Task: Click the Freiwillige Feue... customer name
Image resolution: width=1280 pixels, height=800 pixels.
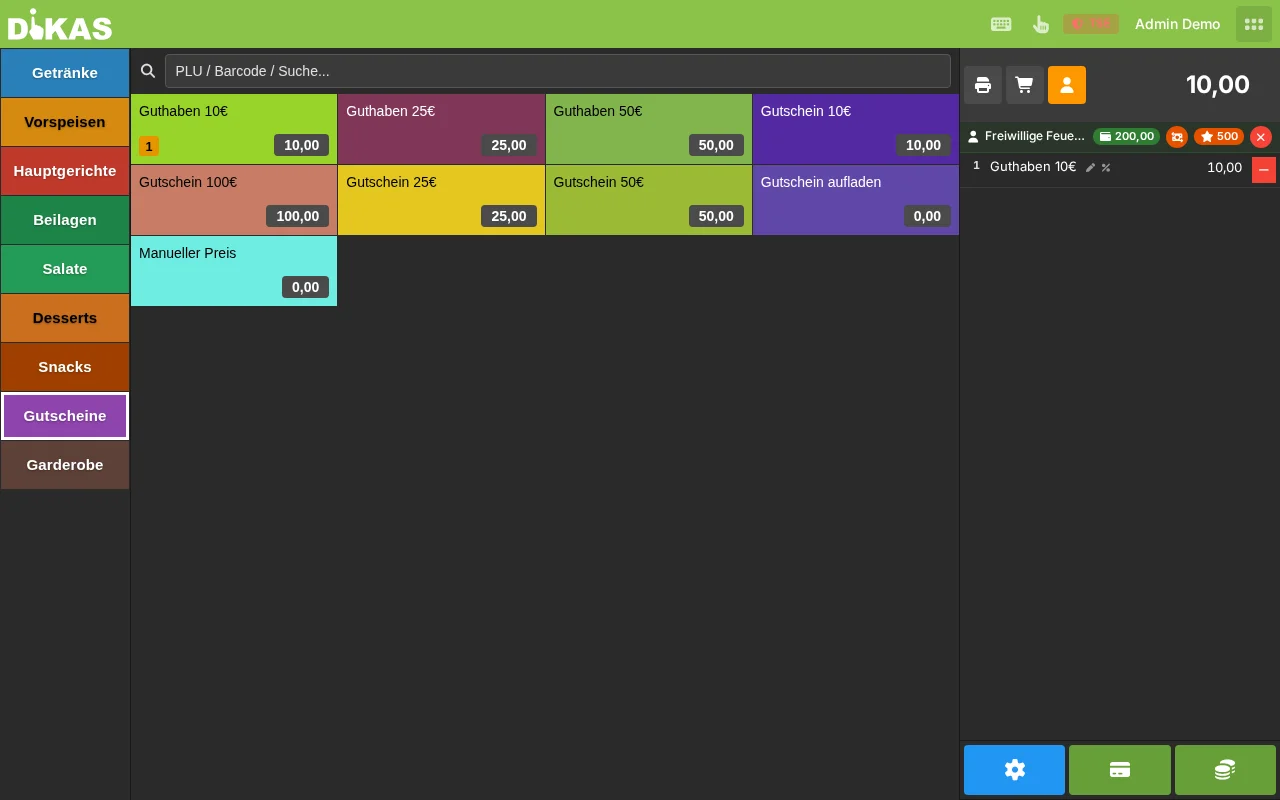Action: 1035,136
